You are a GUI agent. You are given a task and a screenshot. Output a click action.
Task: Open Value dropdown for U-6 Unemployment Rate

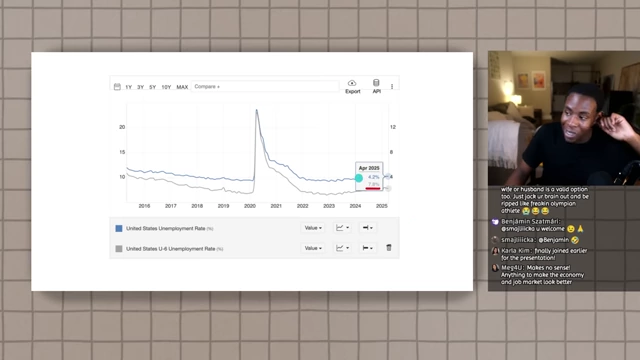[313, 248]
